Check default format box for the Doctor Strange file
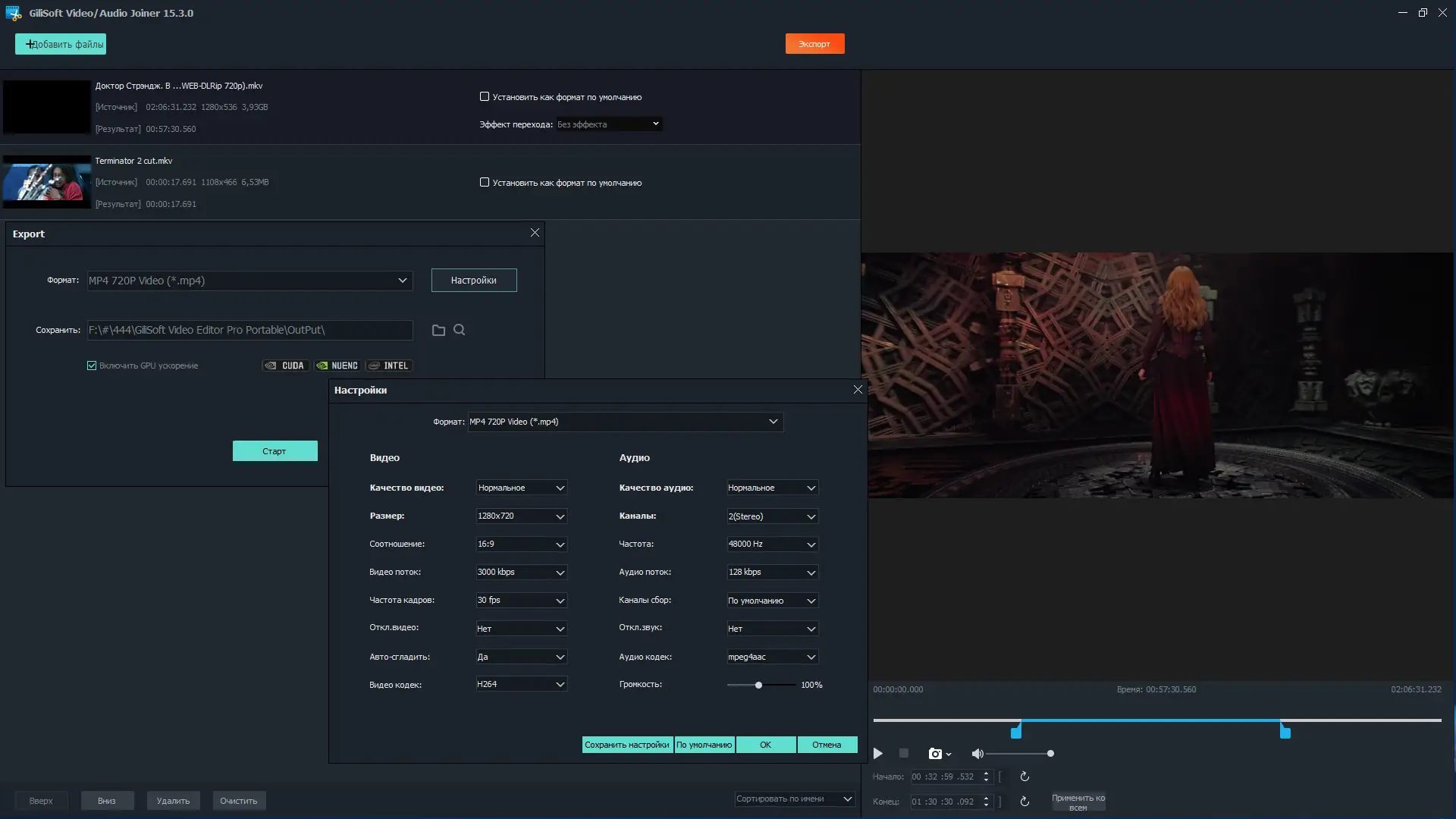 click(x=485, y=96)
